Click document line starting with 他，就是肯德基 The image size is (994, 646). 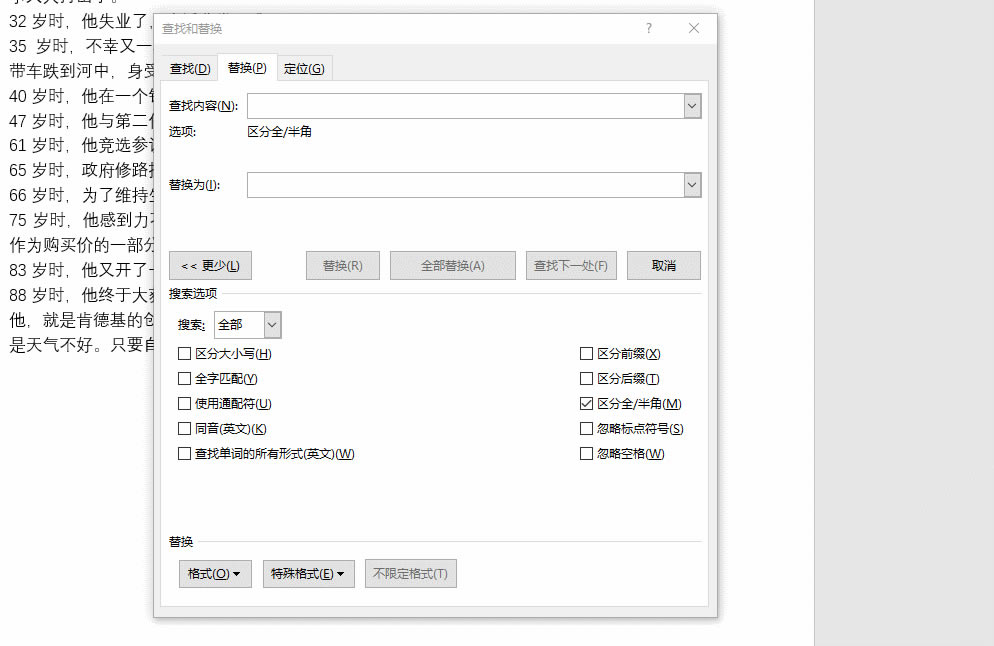tap(81, 320)
